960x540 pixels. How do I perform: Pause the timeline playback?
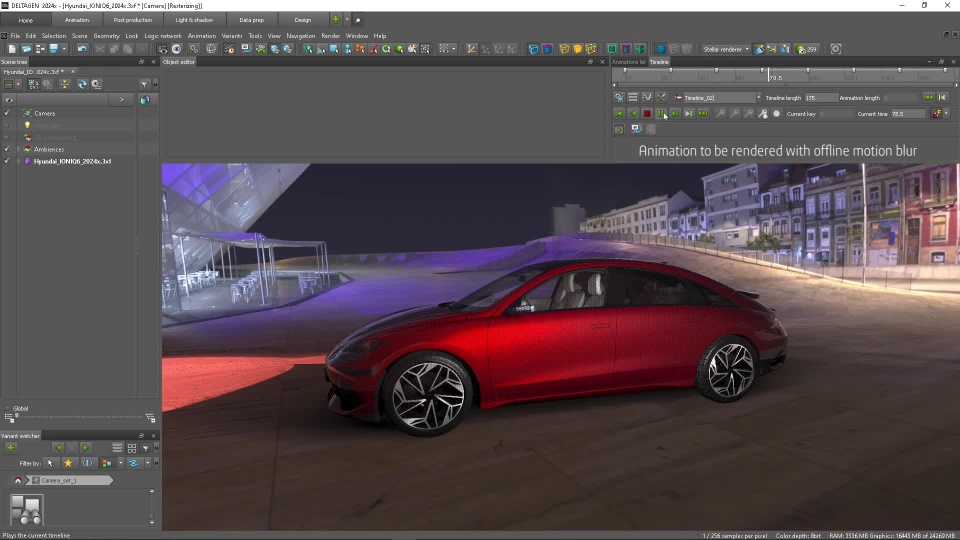coord(661,114)
